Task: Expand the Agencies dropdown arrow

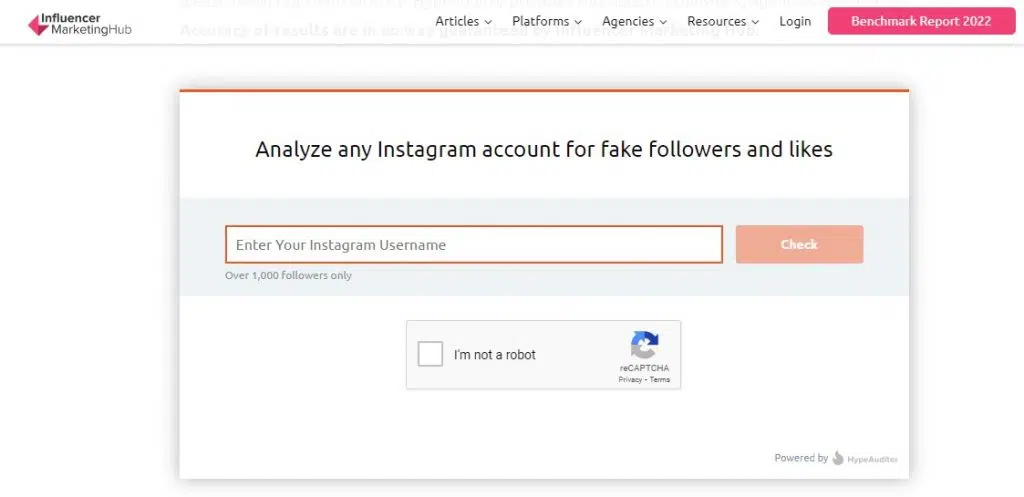Action: (663, 22)
